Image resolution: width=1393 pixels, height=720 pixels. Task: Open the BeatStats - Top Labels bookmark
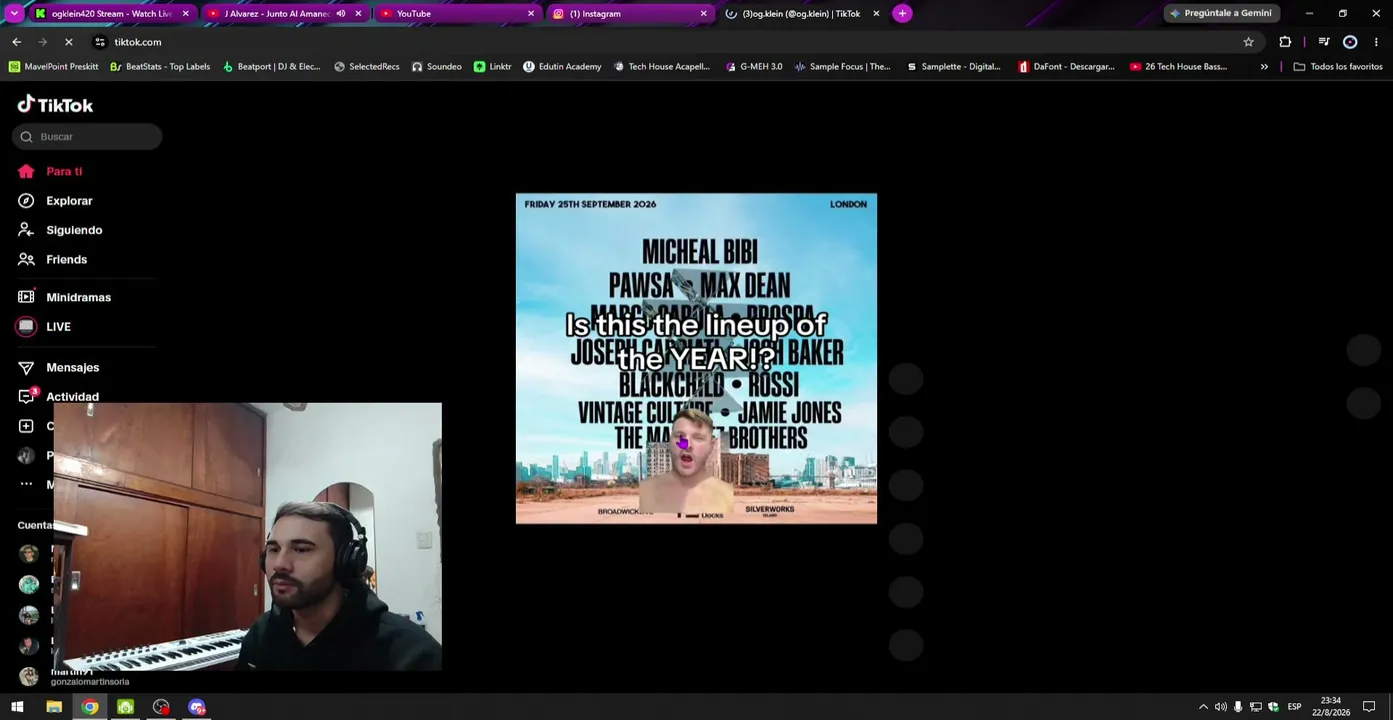pos(160,67)
